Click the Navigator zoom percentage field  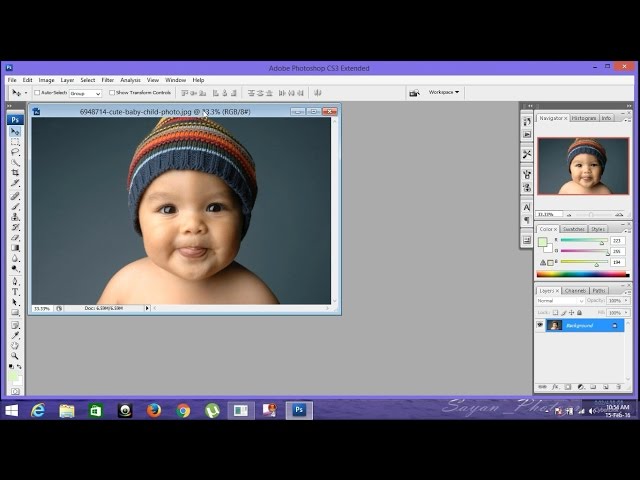pyautogui.click(x=549, y=214)
